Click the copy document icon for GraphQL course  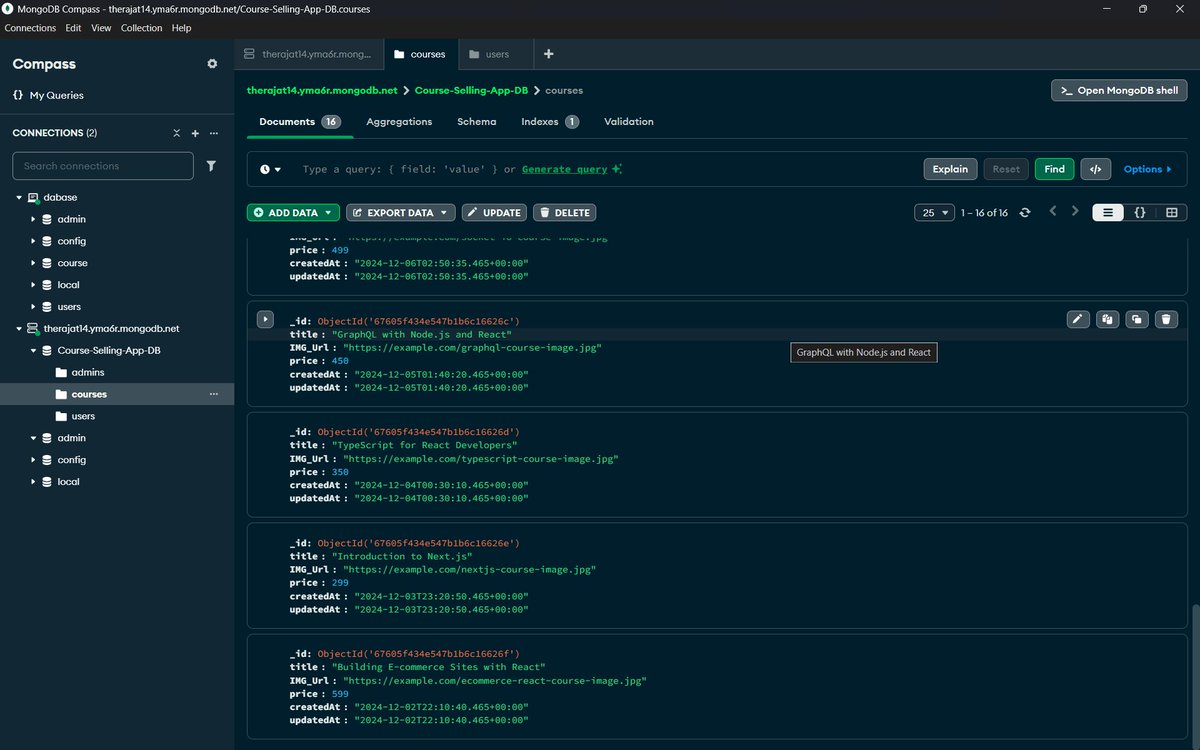tap(1107, 319)
